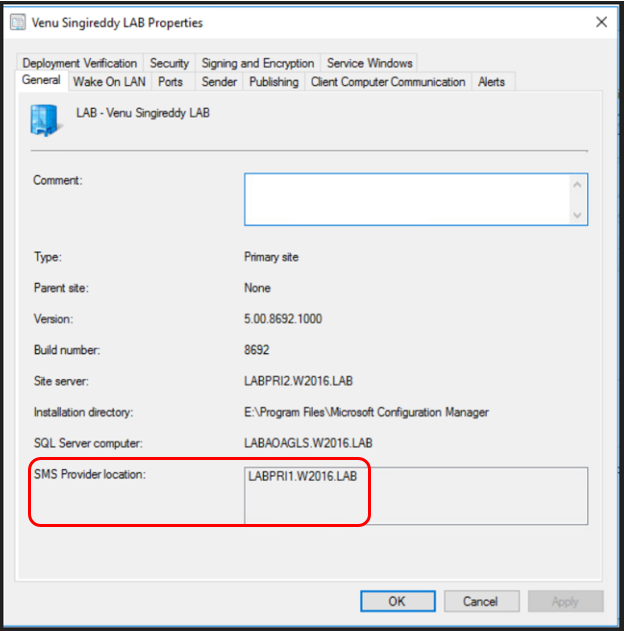This screenshot has width=624, height=631.
Task: Switch to Signing and Encryption tab
Action: 257,63
